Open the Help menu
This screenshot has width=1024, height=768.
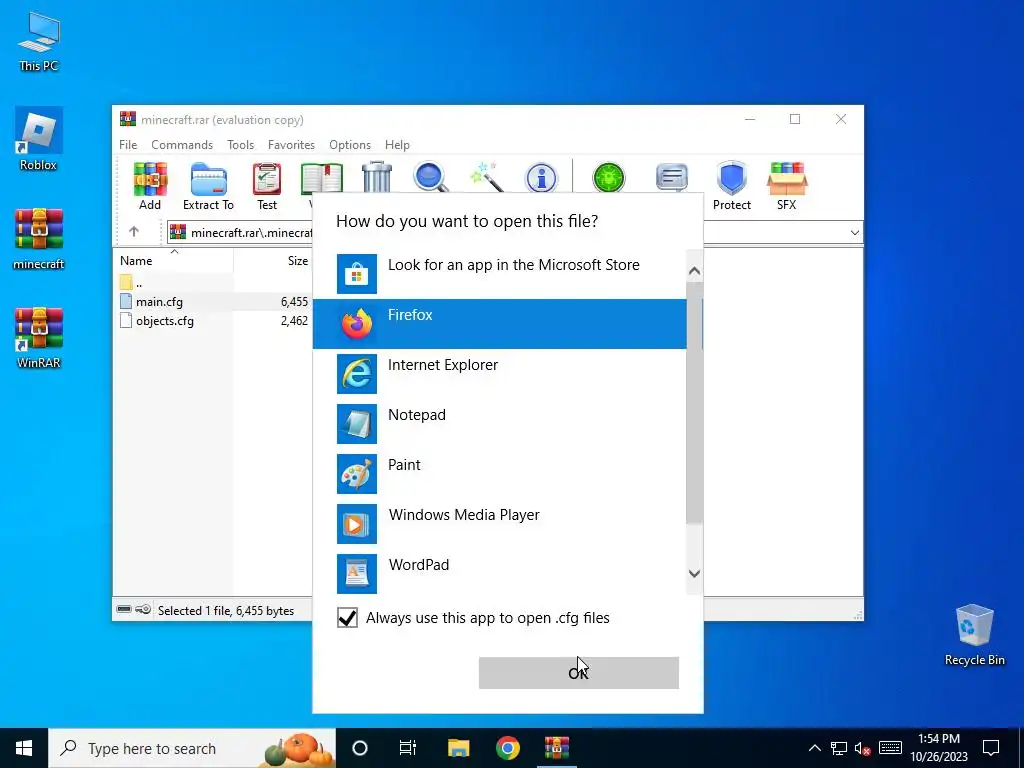(x=397, y=144)
